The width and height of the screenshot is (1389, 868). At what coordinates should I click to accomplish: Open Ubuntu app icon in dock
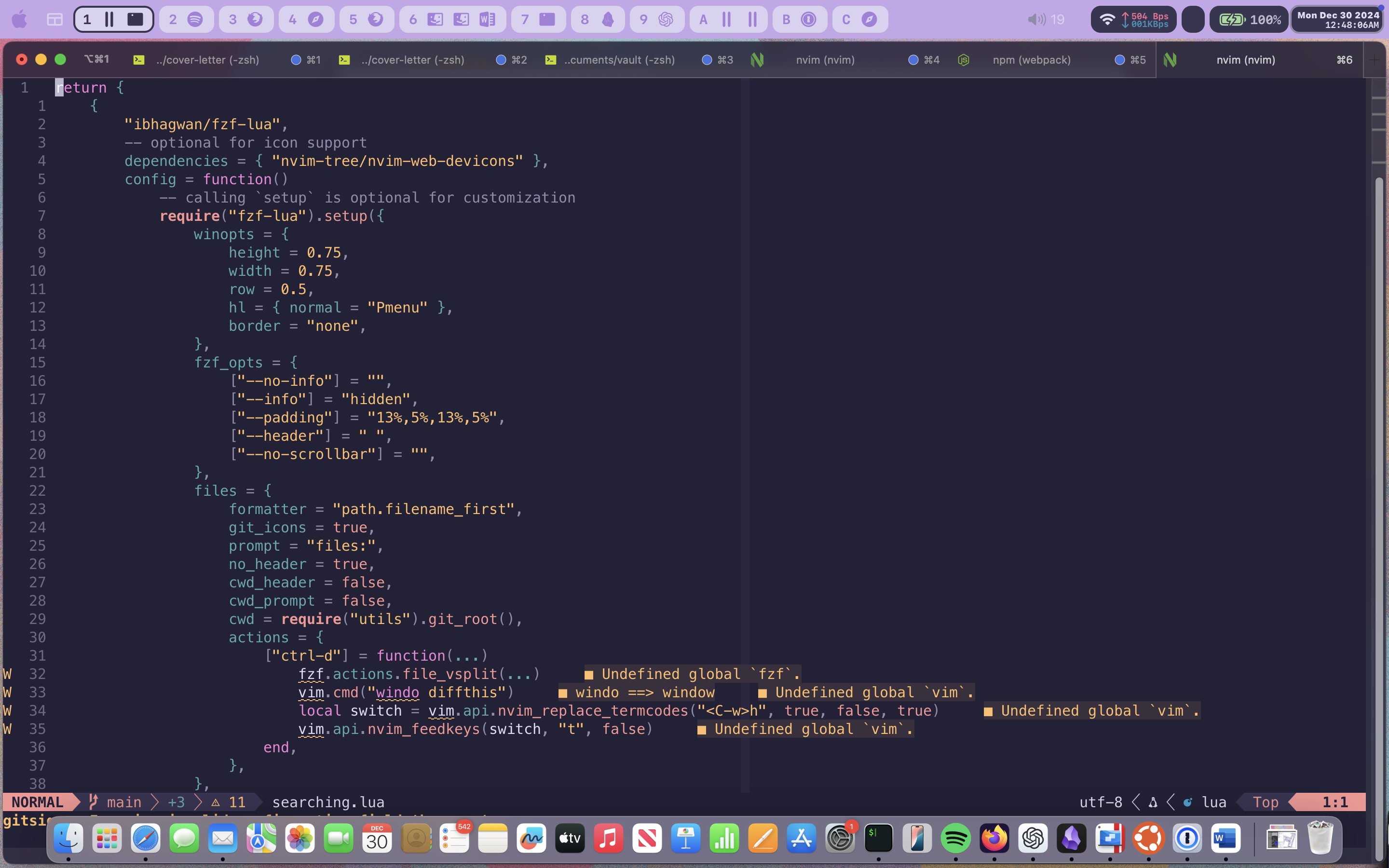(x=1148, y=839)
